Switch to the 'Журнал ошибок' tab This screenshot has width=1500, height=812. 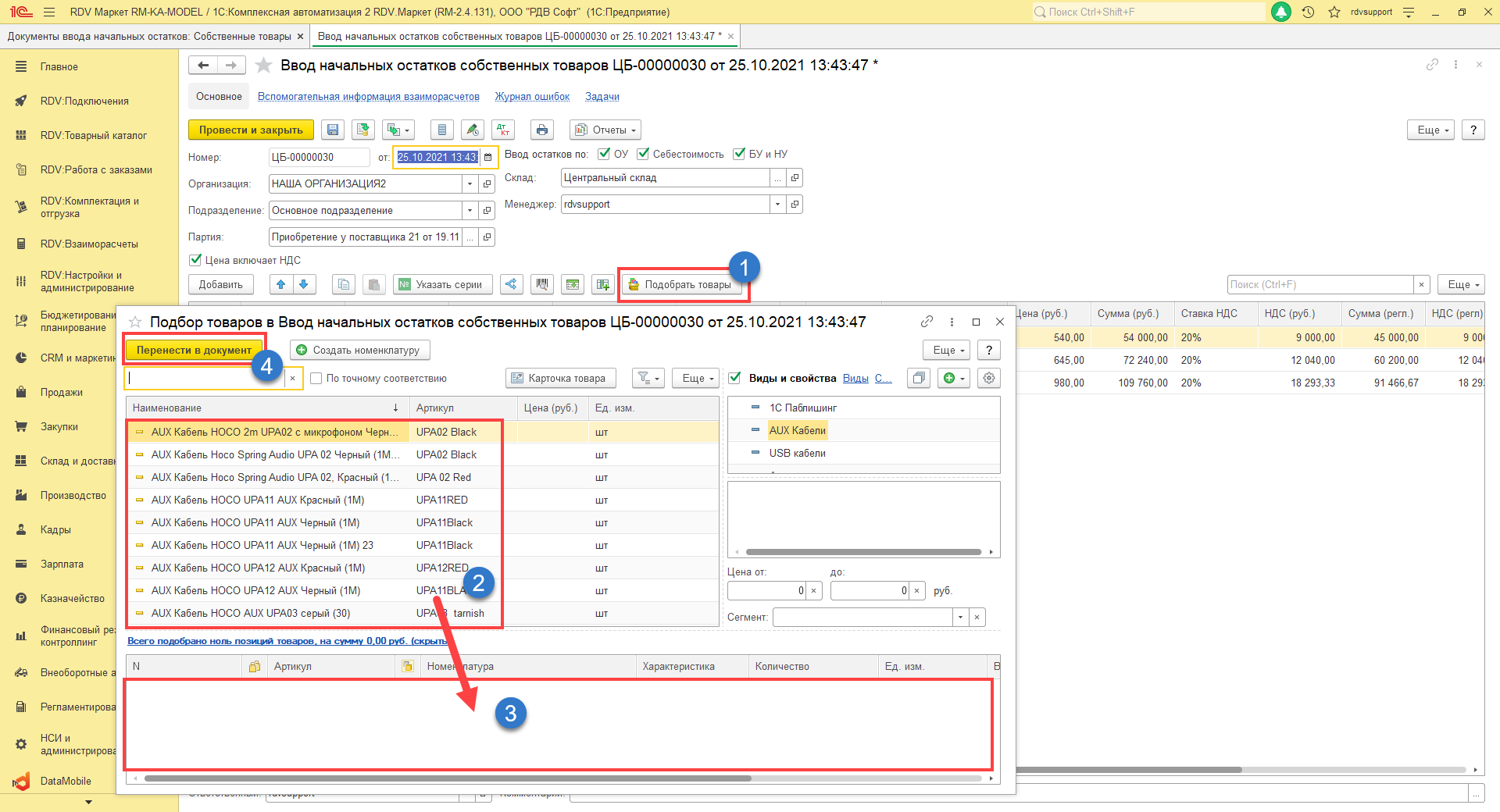(x=532, y=97)
